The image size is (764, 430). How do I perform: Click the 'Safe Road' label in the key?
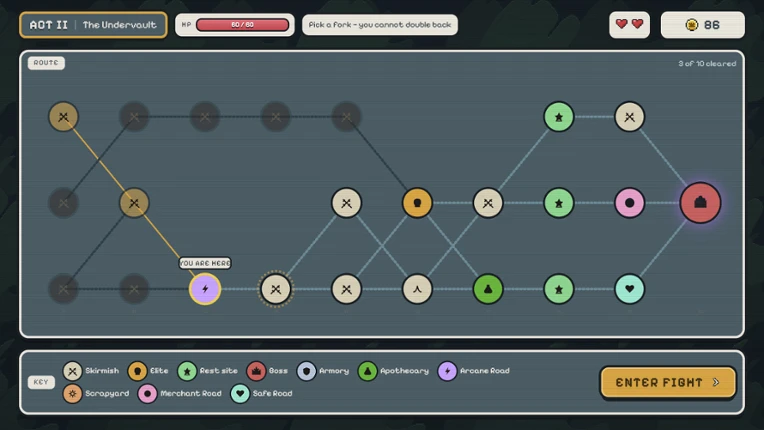[x=272, y=393]
